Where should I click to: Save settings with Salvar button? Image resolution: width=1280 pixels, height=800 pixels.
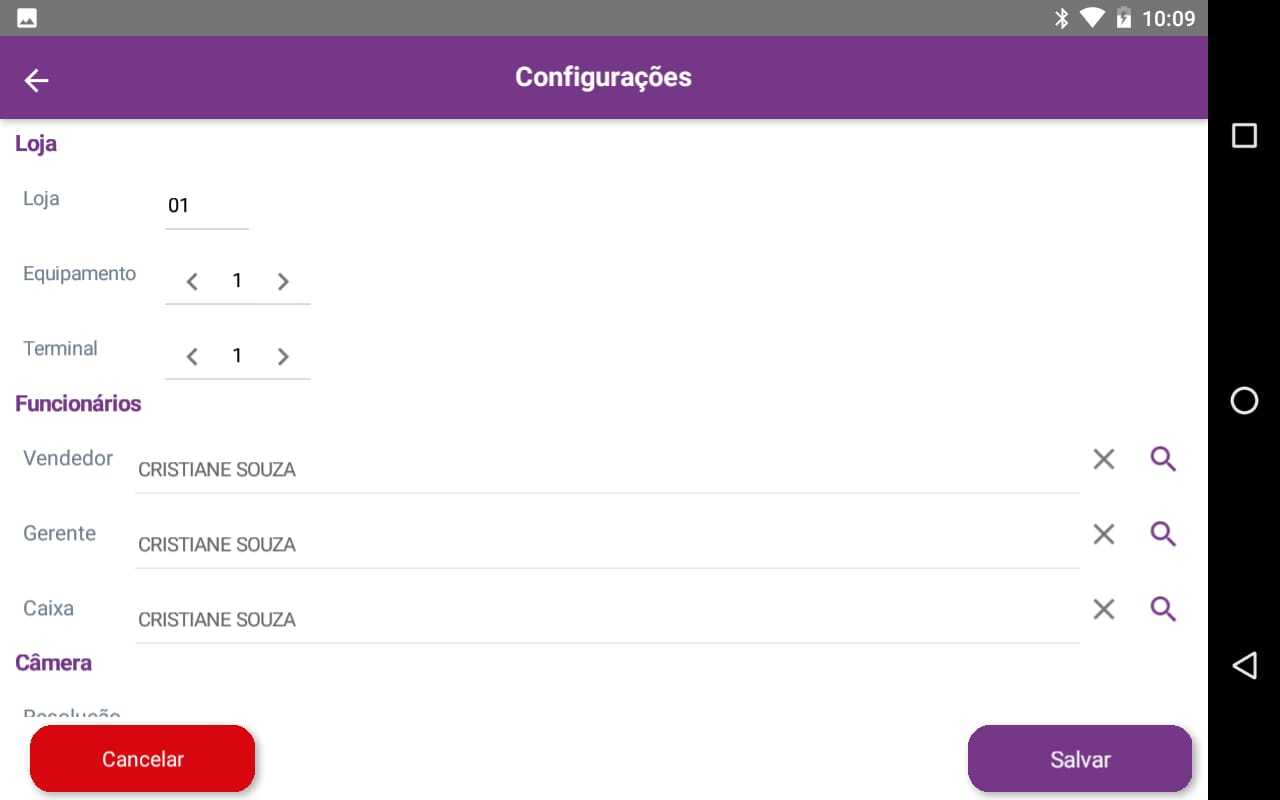(1080, 759)
